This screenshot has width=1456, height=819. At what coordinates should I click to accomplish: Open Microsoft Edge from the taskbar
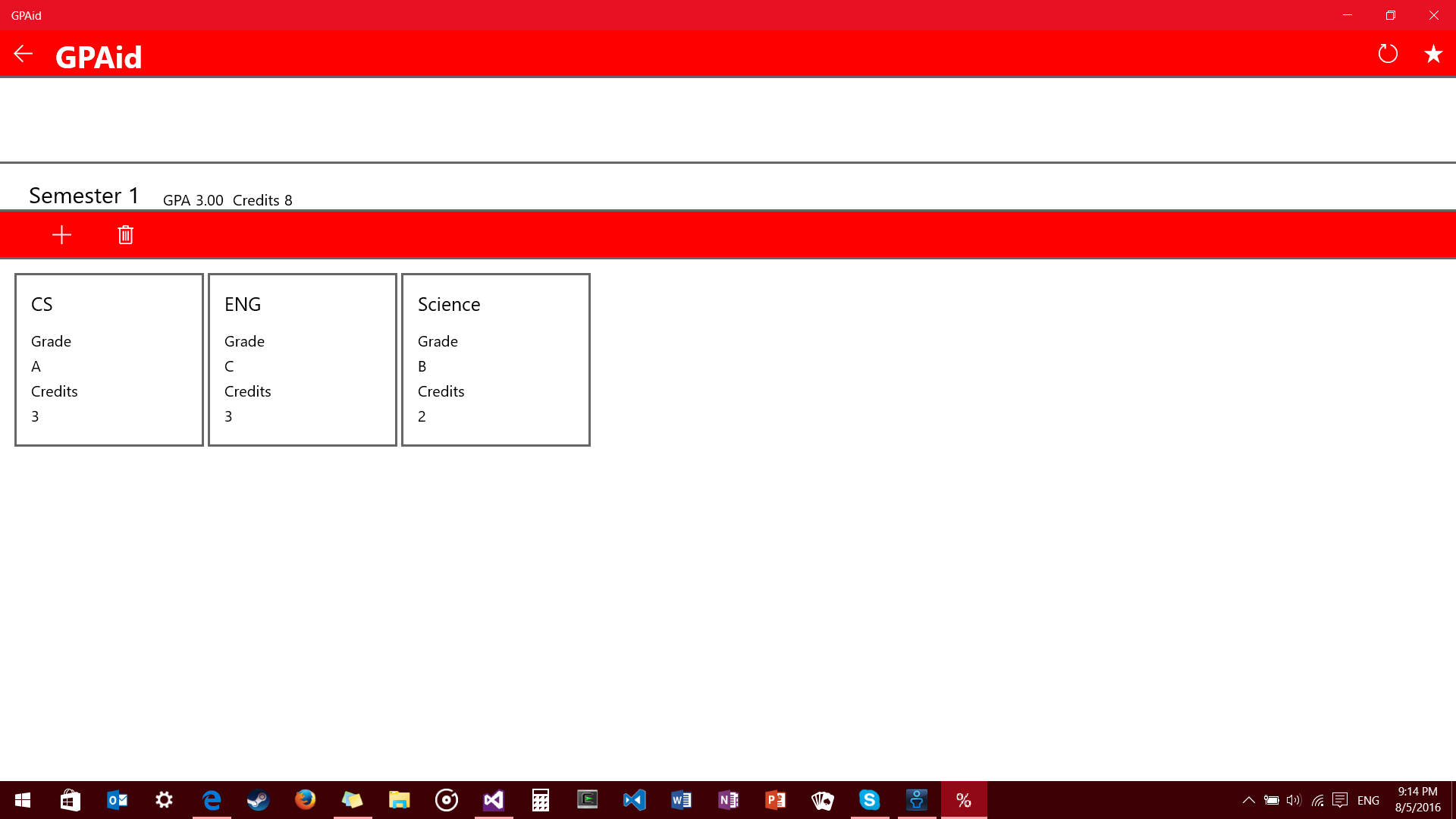click(212, 800)
